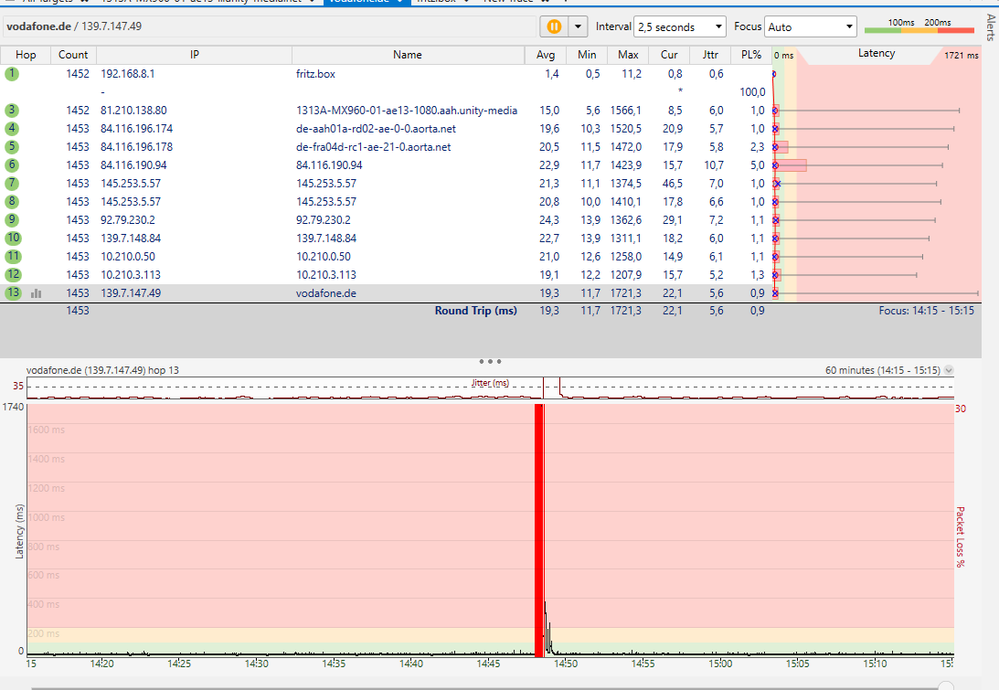
Task: Click the Jitter (ms) graph strip
Action: tap(490, 388)
